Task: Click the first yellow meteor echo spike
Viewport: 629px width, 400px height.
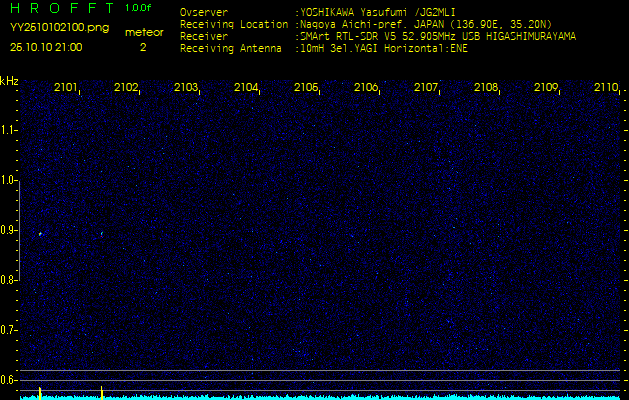Action: point(39,392)
